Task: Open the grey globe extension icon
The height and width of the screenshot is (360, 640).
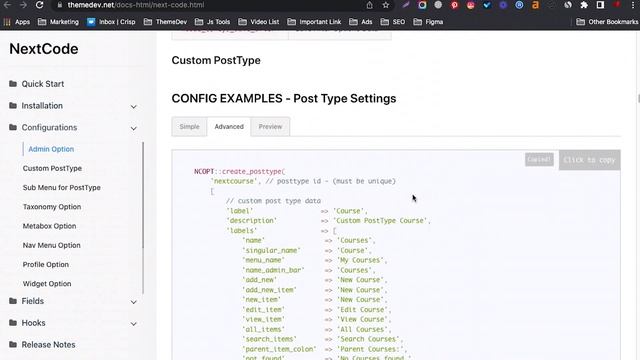Action: pyautogui.click(x=438, y=5)
